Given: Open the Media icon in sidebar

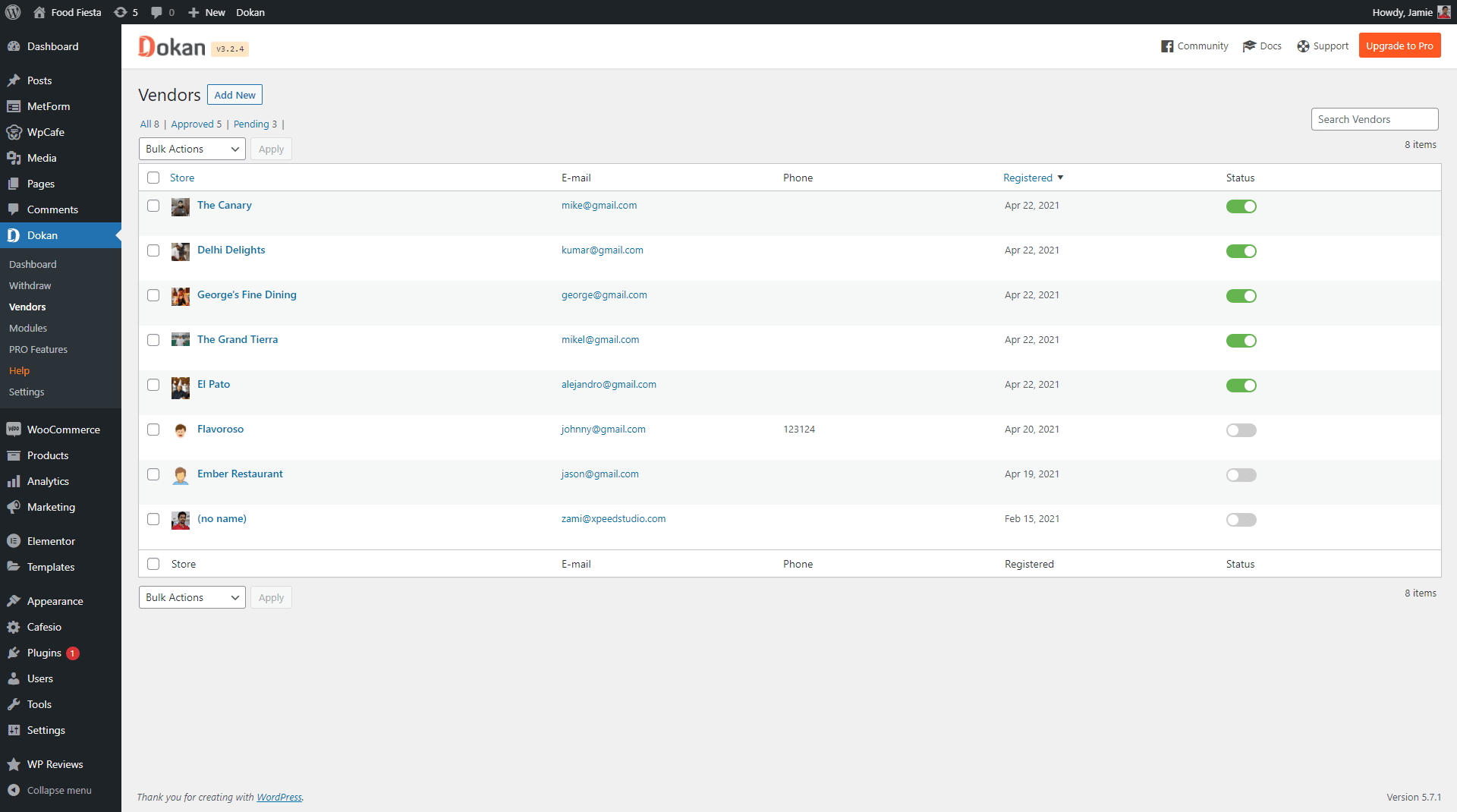Looking at the screenshot, I should pyautogui.click(x=14, y=158).
